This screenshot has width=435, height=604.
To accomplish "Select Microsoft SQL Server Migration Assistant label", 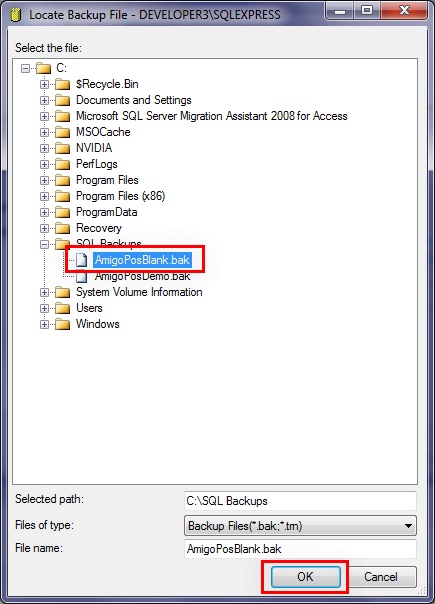I will pos(212,116).
